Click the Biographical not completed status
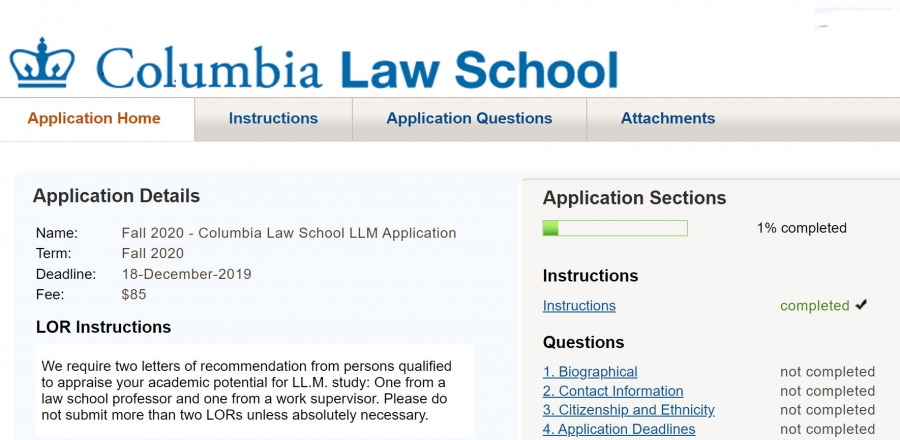The image size is (900, 440). (x=827, y=372)
